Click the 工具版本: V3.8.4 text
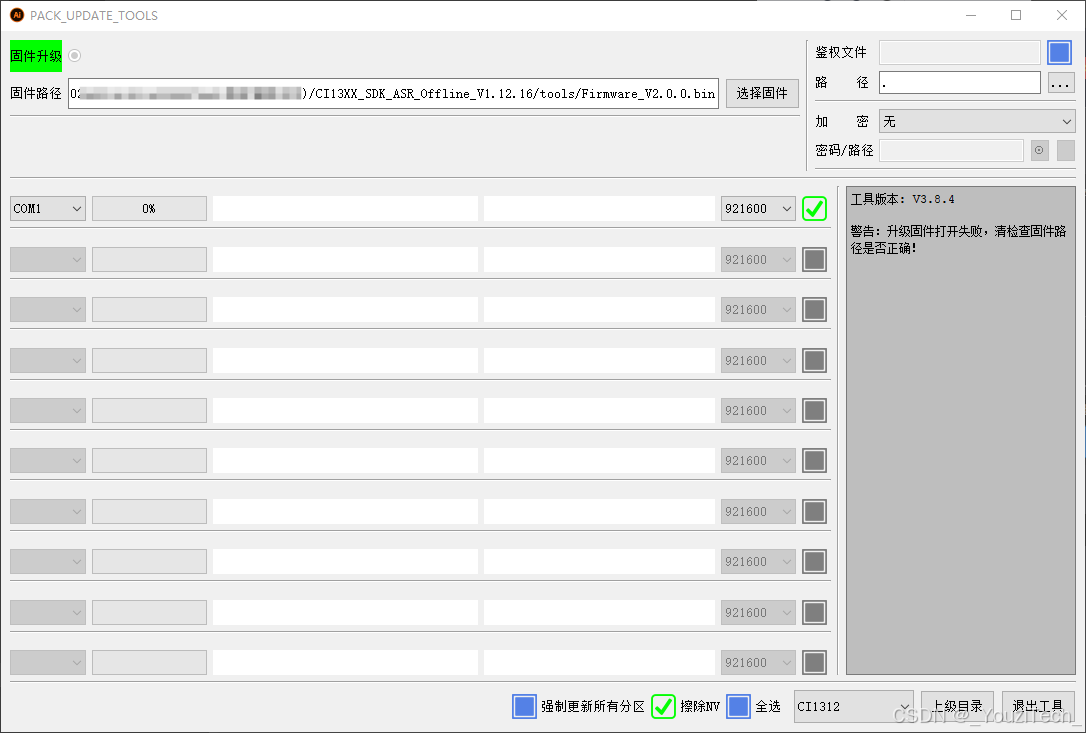Screen dimensions: 1086x733 click(x=902, y=200)
